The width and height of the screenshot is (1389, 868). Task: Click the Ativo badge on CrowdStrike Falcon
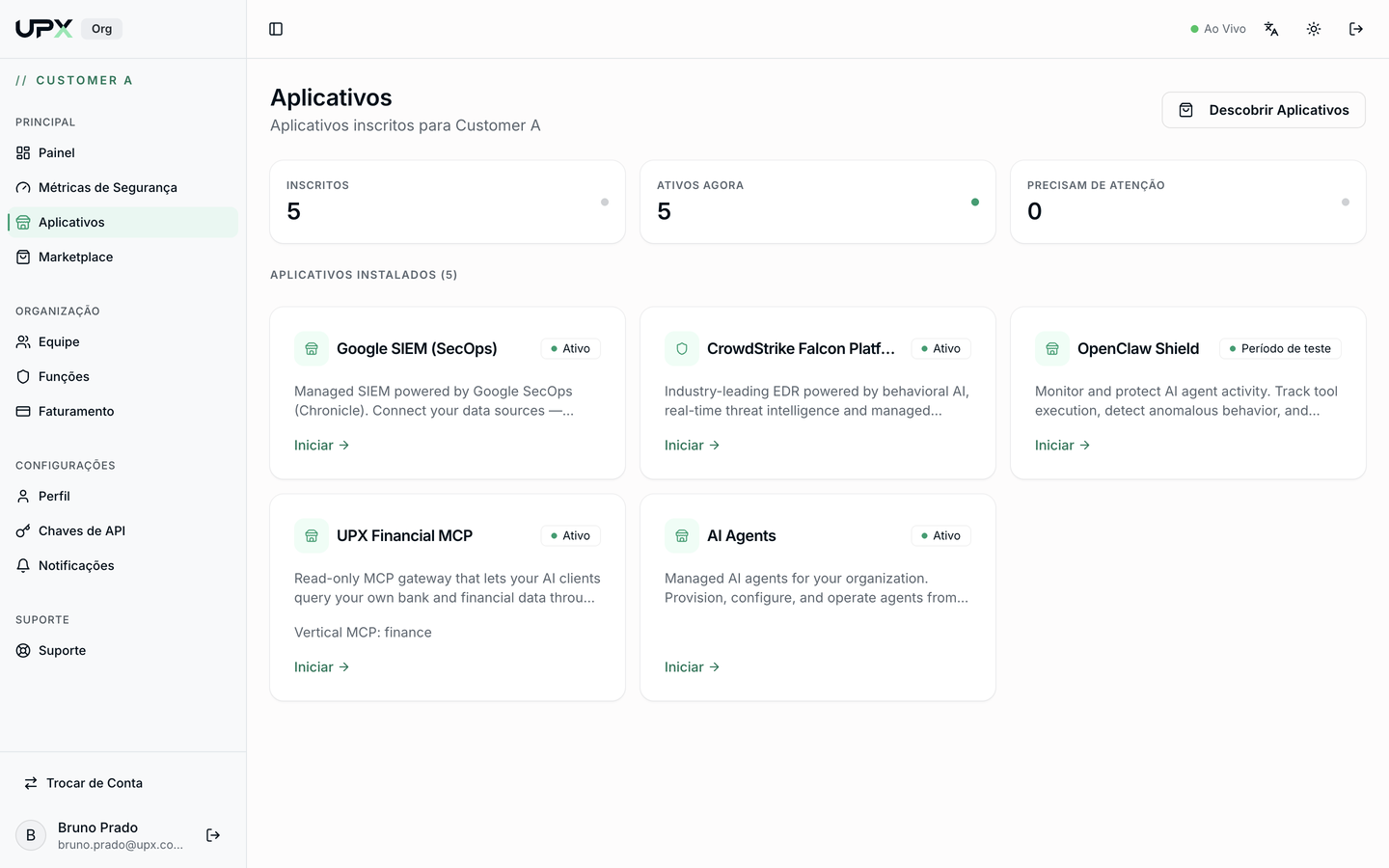tap(940, 348)
